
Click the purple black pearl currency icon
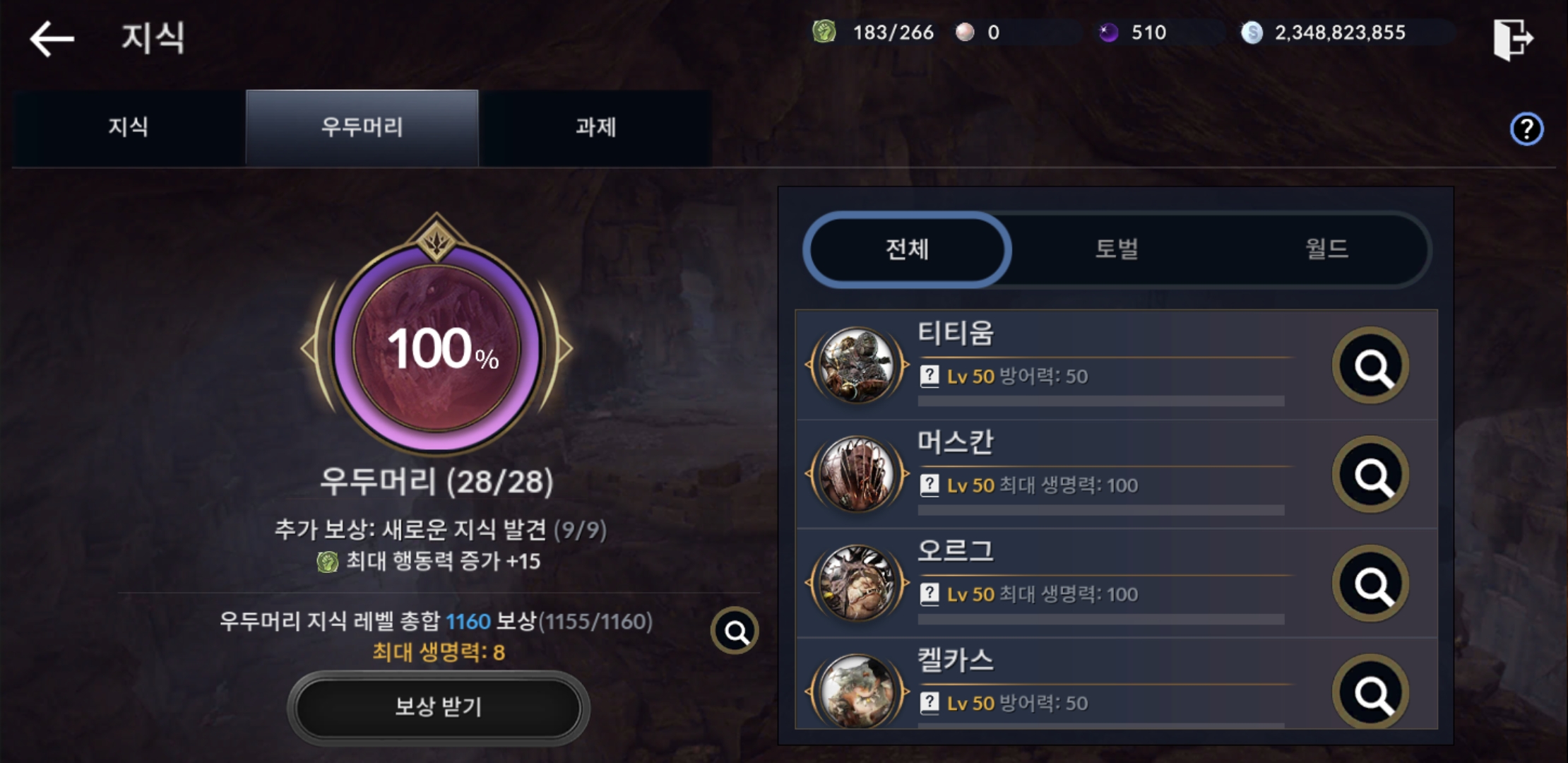pyautogui.click(x=1108, y=32)
